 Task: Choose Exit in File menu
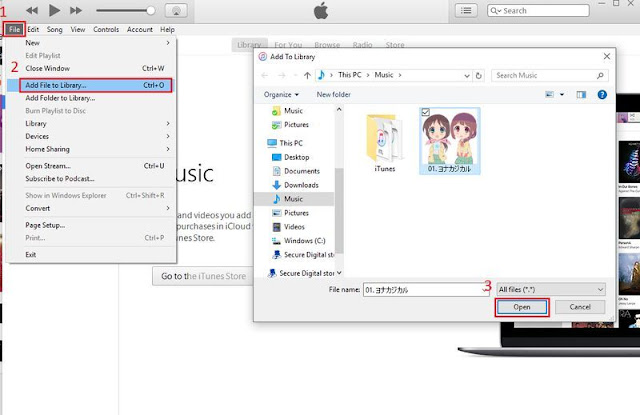92,255
